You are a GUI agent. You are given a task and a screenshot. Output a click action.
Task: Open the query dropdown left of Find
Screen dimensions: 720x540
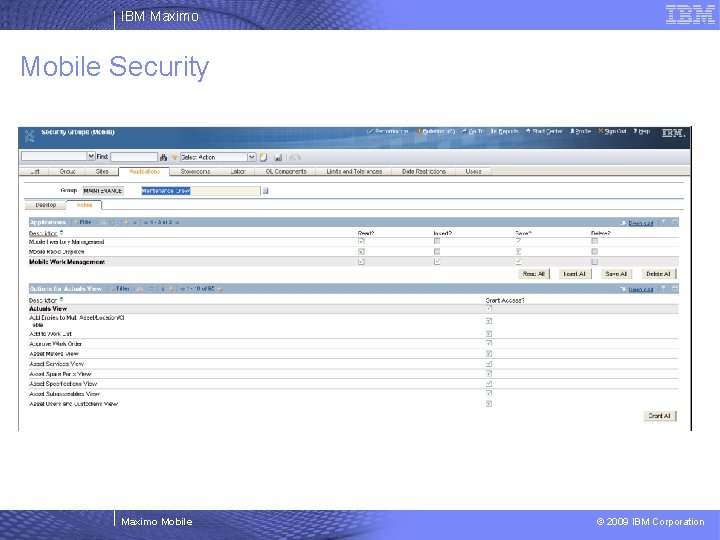[x=91, y=157]
